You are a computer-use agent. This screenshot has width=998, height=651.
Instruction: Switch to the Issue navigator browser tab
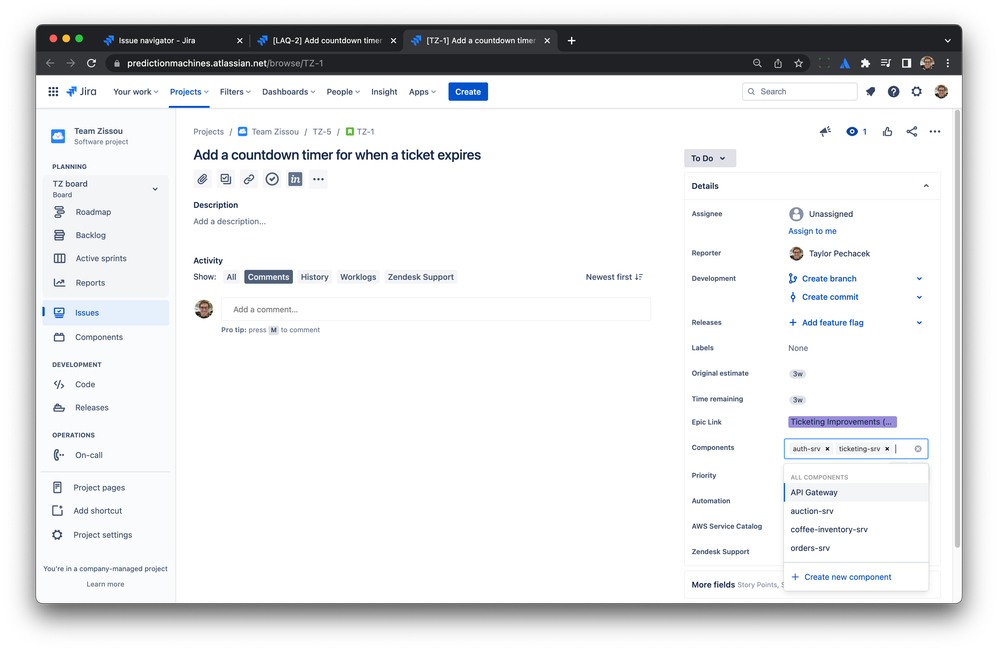tap(171, 40)
